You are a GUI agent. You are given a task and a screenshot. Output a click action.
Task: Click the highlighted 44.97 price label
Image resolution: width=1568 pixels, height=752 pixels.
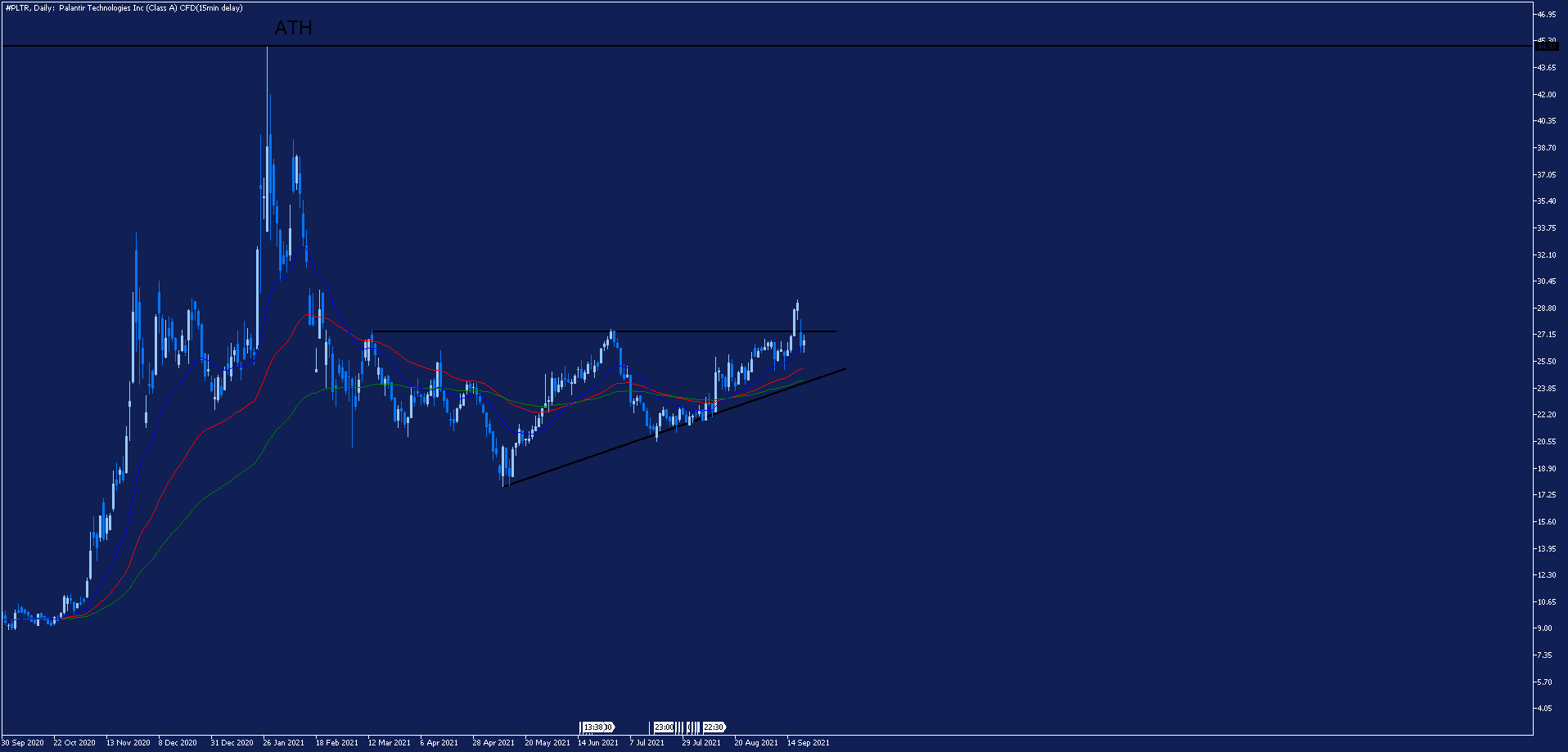pos(1546,47)
